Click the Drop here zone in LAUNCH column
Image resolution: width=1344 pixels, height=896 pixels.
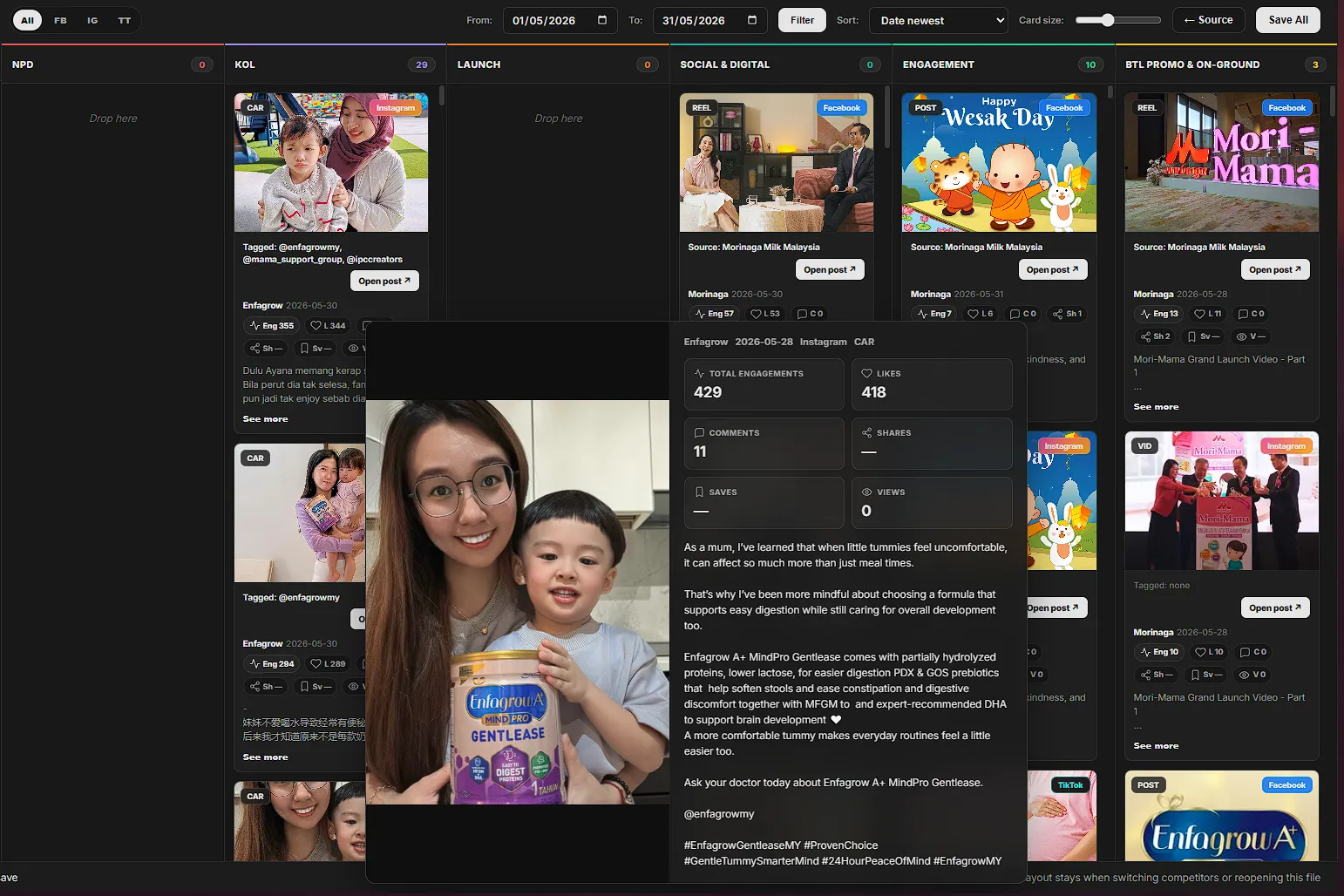tap(559, 119)
